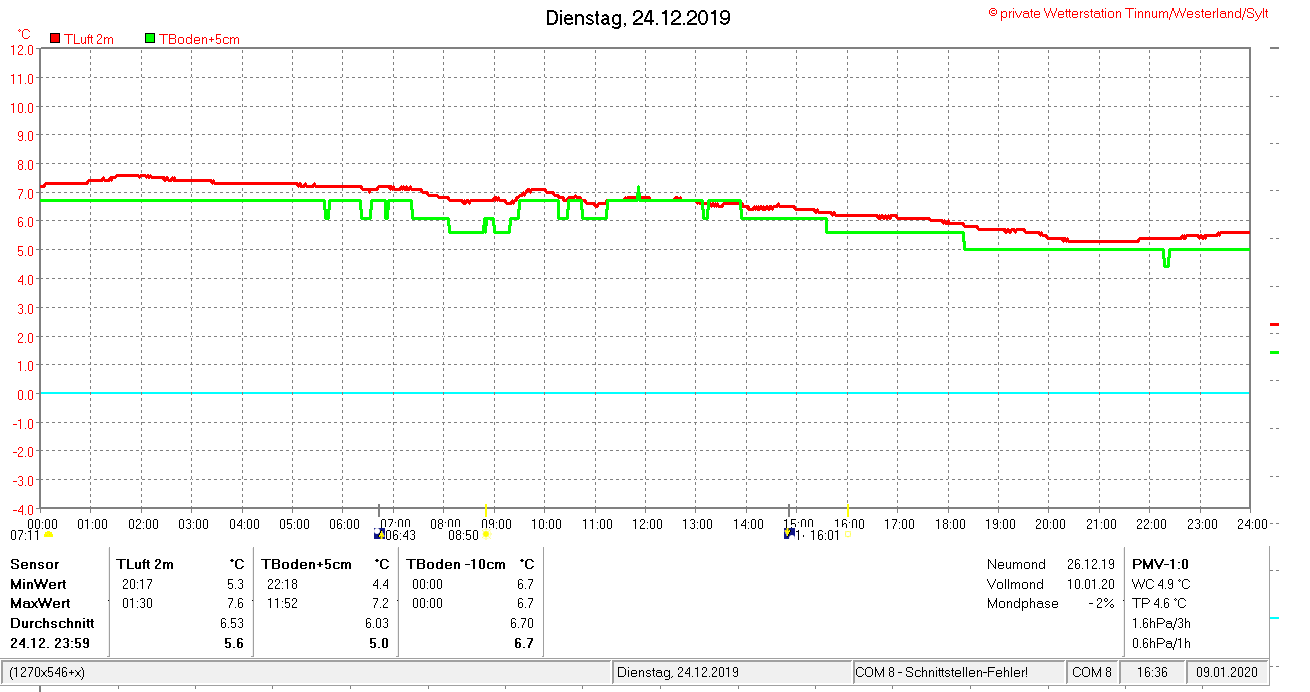
Task: Click the sunset icon right of 16:01
Action: (849, 535)
